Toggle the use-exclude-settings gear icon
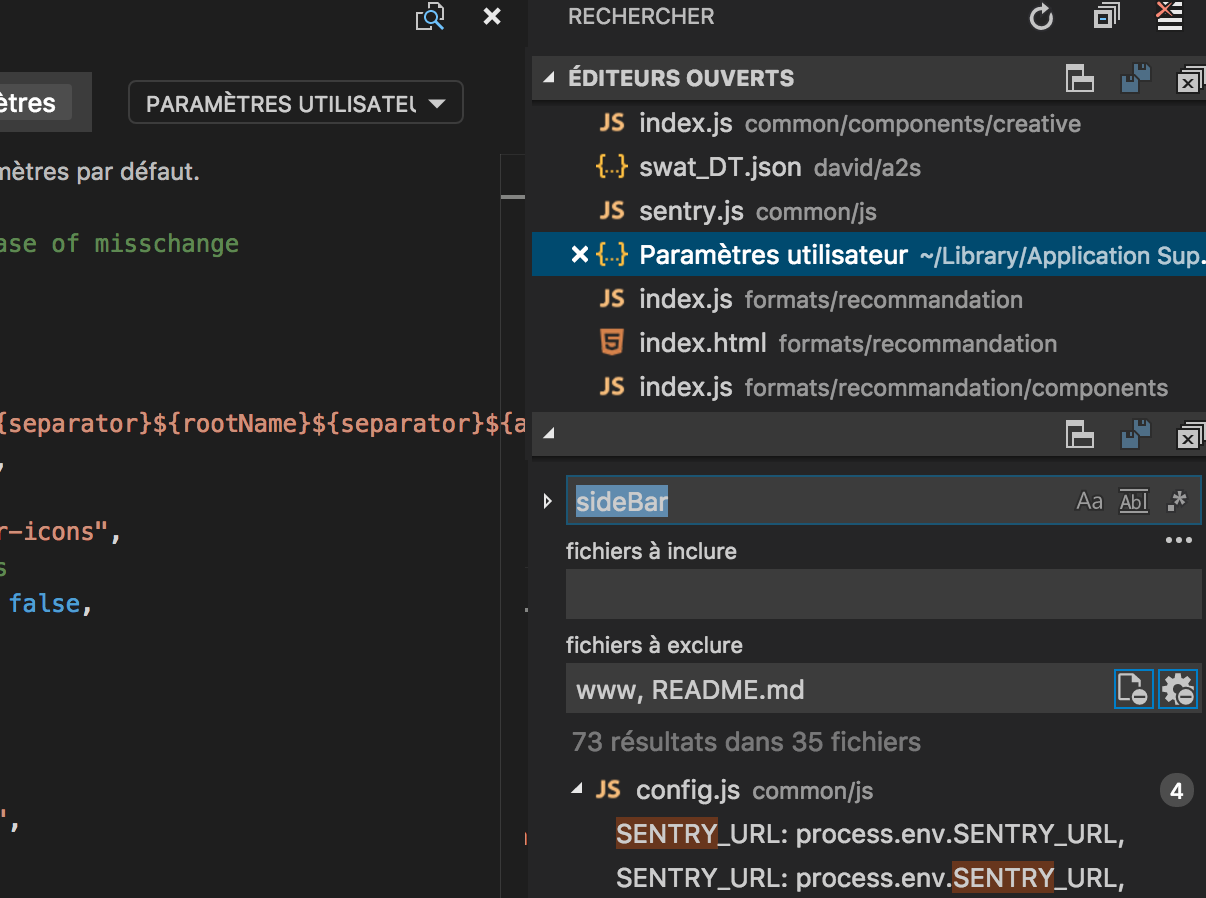This screenshot has height=898, width=1206. tap(1177, 689)
